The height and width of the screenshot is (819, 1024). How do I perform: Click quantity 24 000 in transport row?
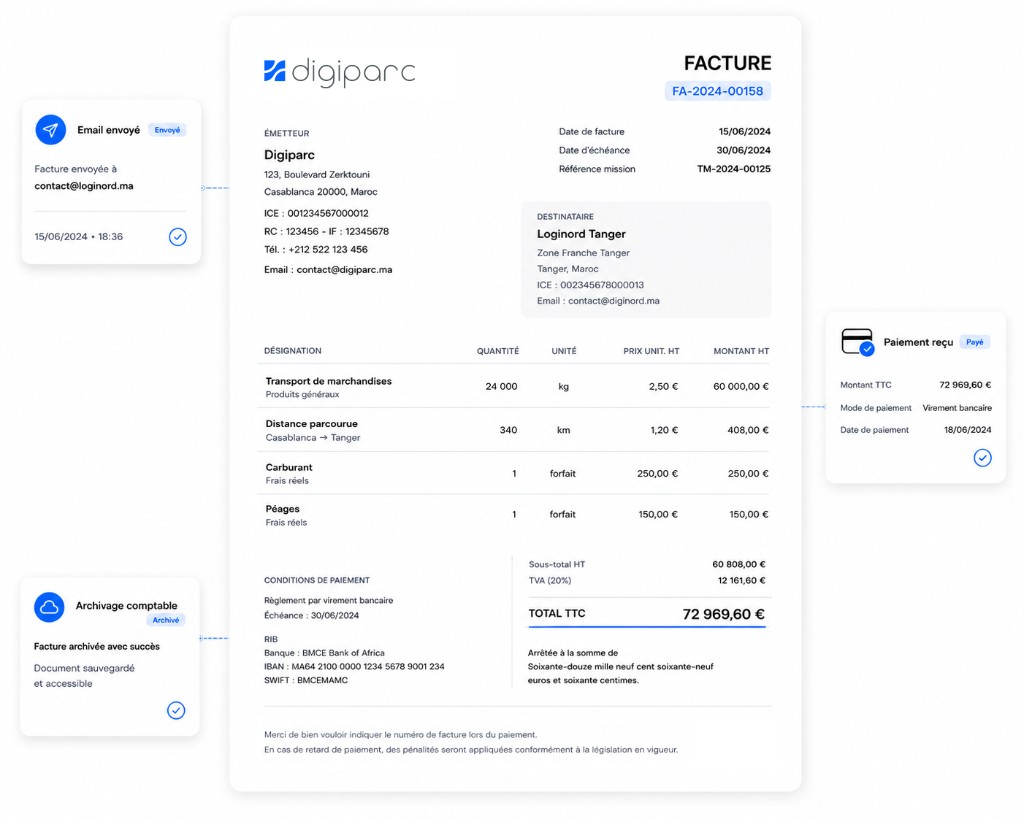[502, 387]
